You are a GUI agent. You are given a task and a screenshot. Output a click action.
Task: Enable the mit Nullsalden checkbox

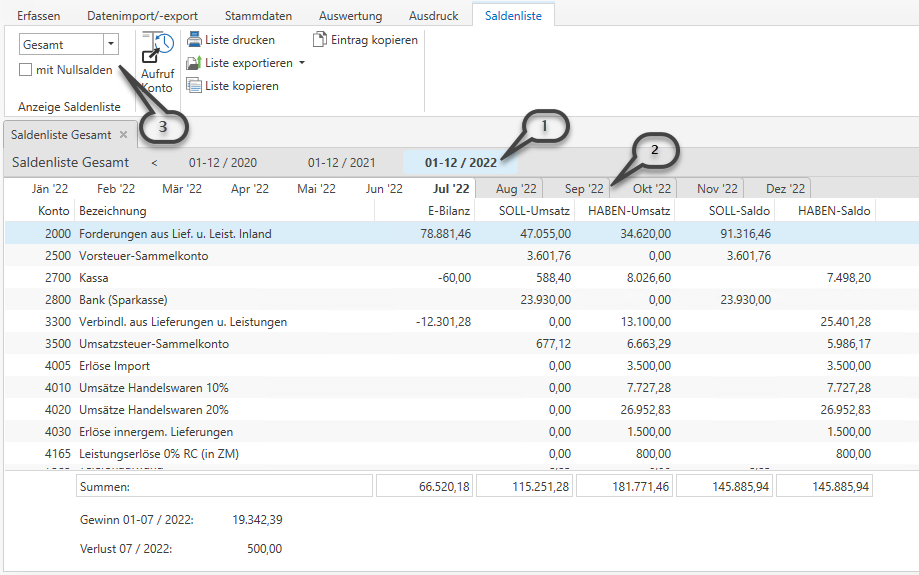26,70
